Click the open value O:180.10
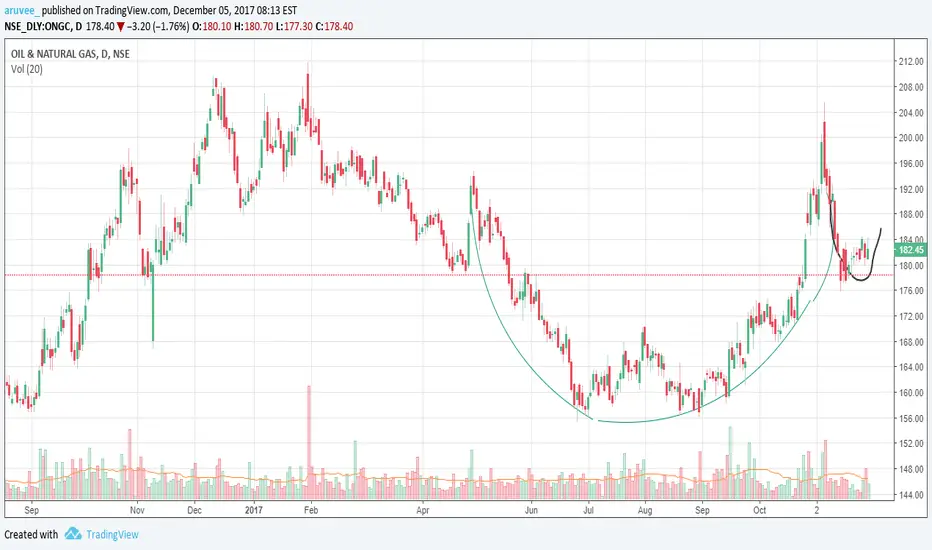The height and width of the screenshot is (550, 932). click(x=212, y=26)
